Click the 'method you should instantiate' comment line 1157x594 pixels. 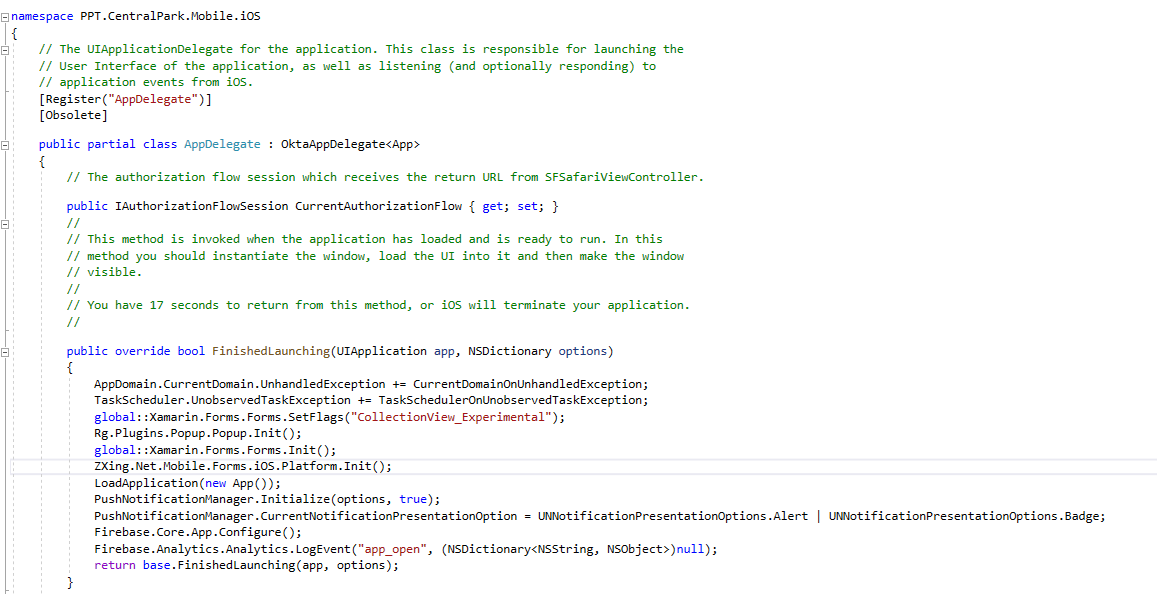point(375,255)
